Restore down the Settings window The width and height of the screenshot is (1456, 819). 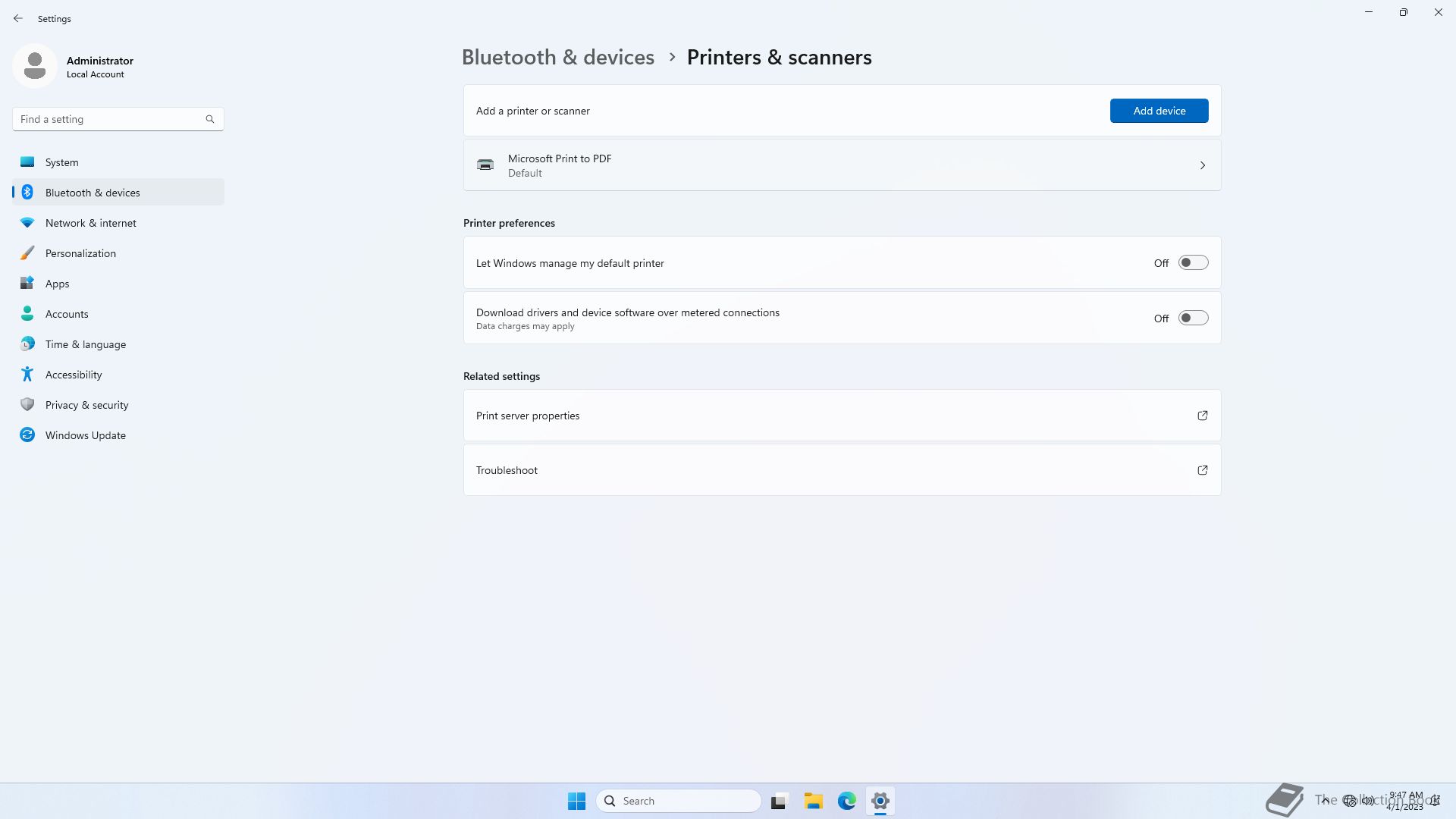[x=1403, y=12]
